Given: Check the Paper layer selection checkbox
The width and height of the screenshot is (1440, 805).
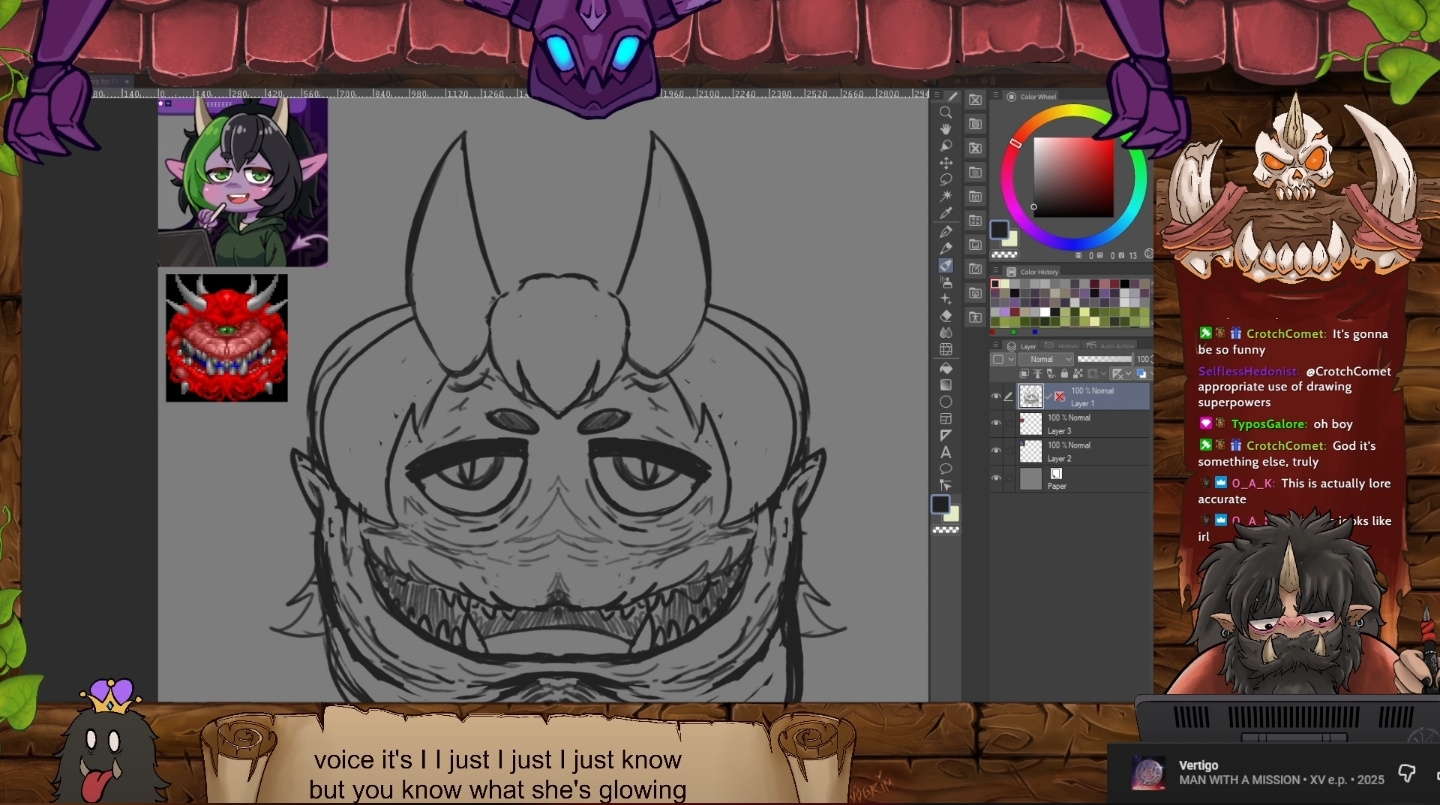Looking at the screenshot, I should point(1009,479).
